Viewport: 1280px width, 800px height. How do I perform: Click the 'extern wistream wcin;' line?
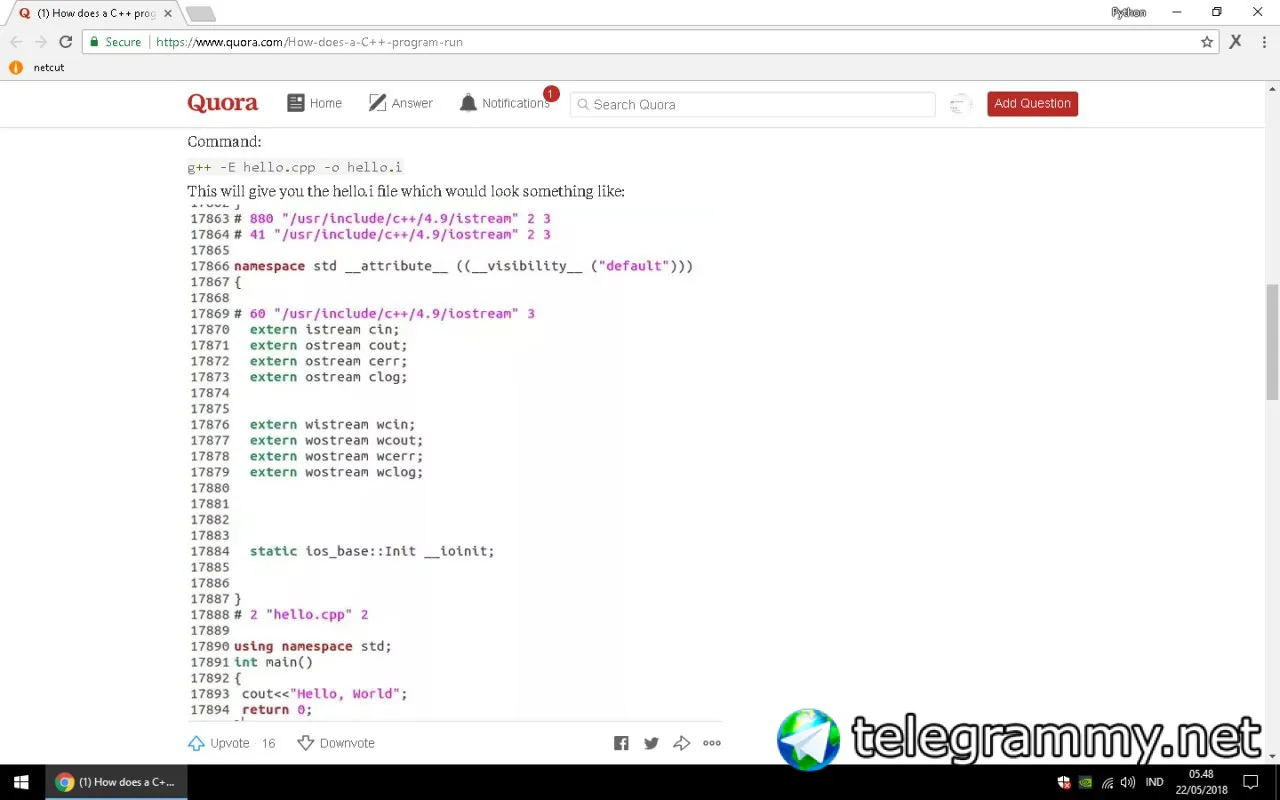tap(332, 425)
